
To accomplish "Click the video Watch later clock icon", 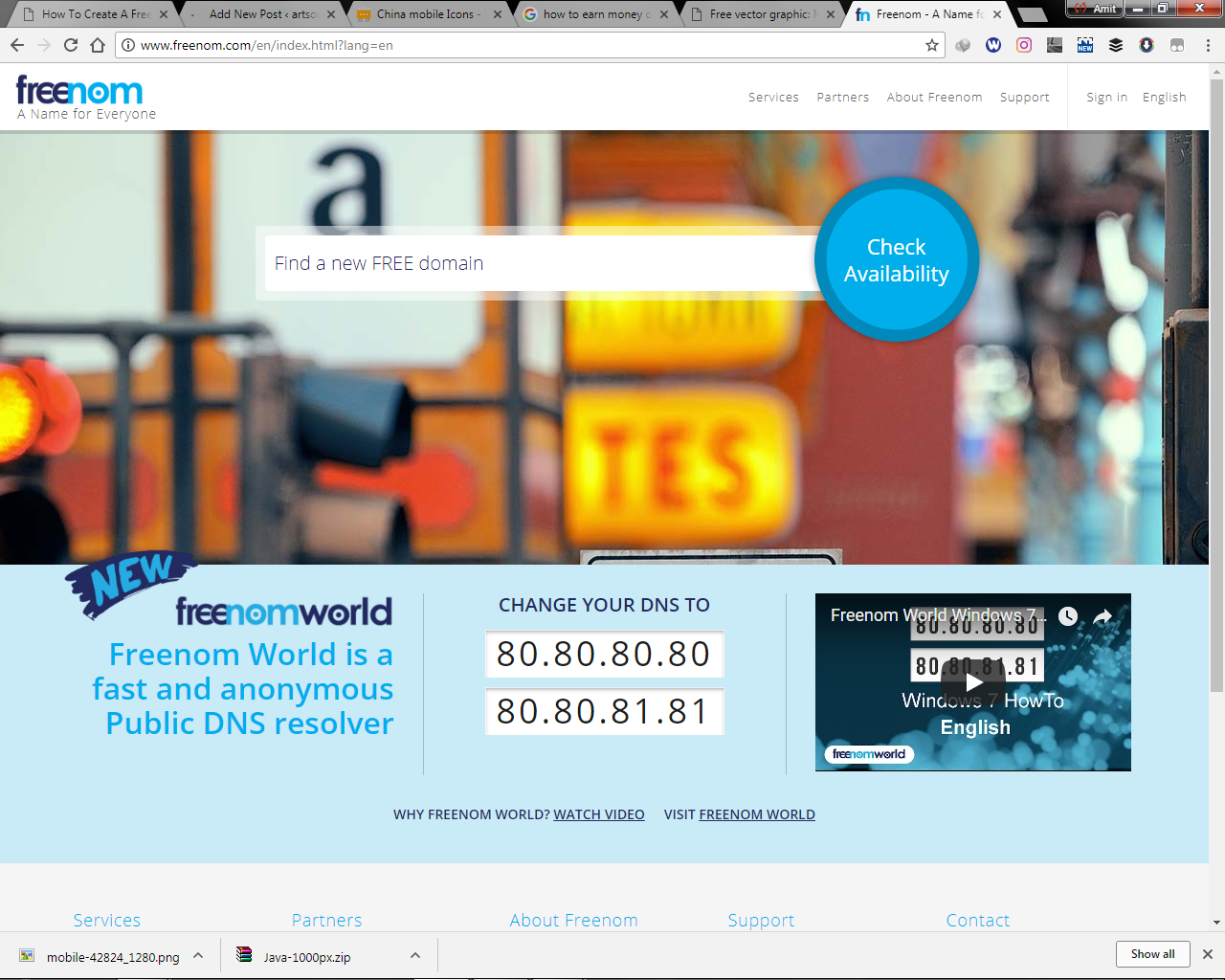I will [x=1068, y=616].
